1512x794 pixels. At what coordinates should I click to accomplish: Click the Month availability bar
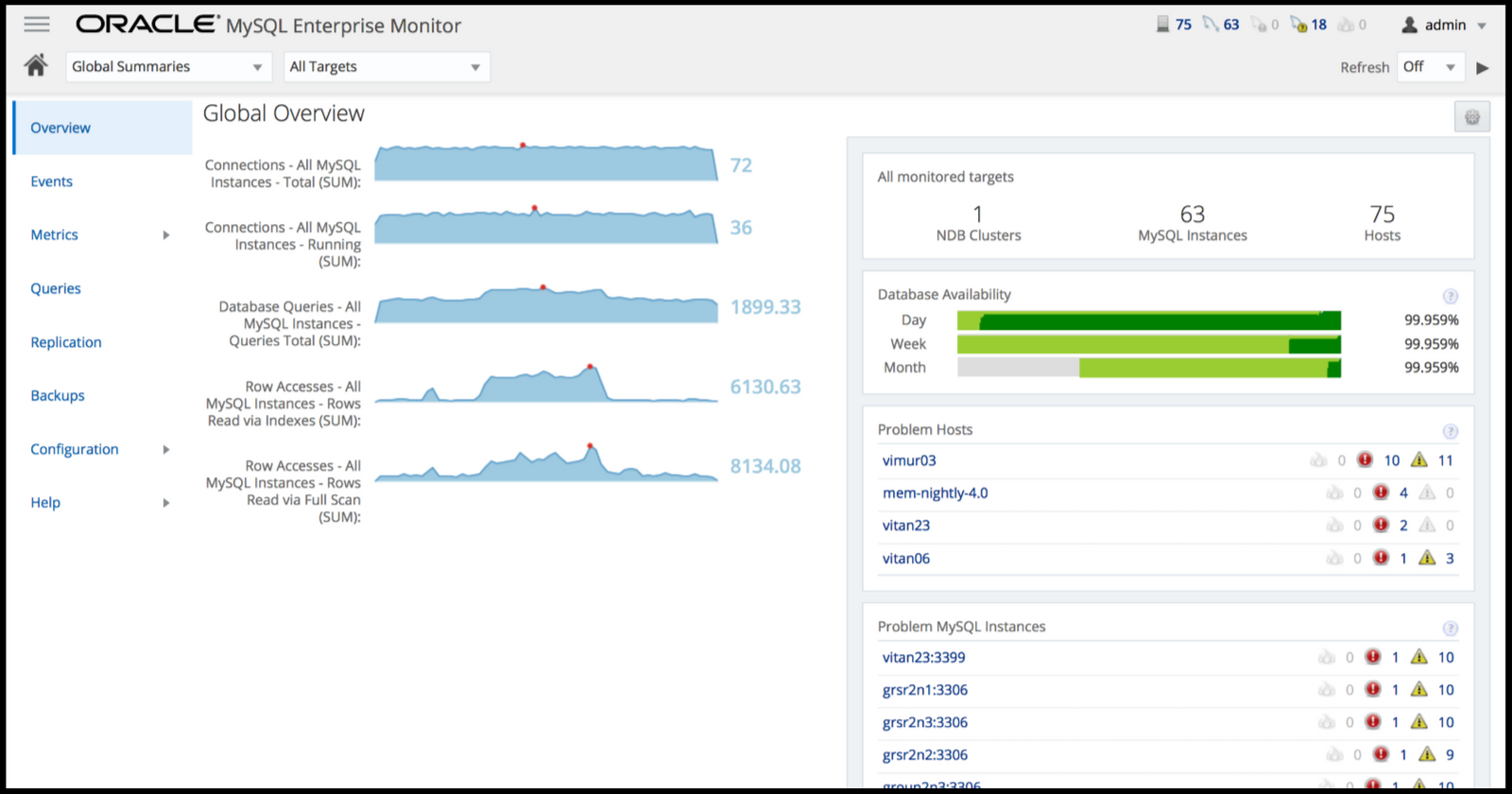click(x=1149, y=368)
